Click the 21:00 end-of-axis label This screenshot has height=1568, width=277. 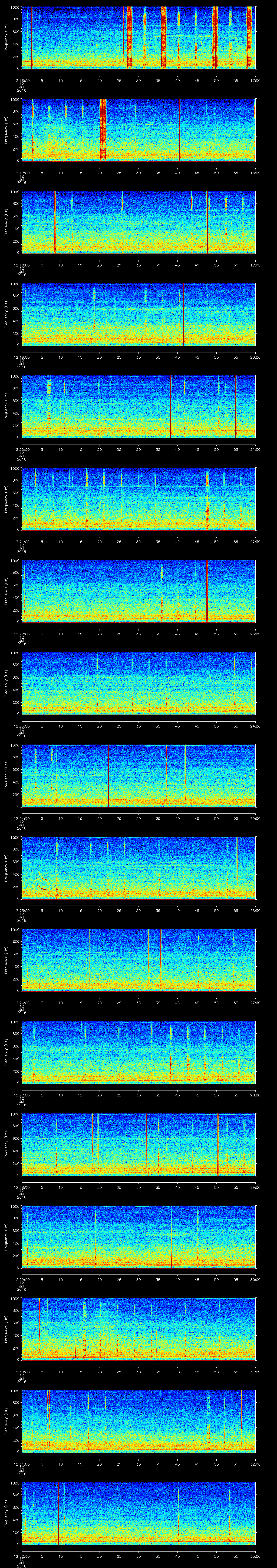click(x=255, y=449)
